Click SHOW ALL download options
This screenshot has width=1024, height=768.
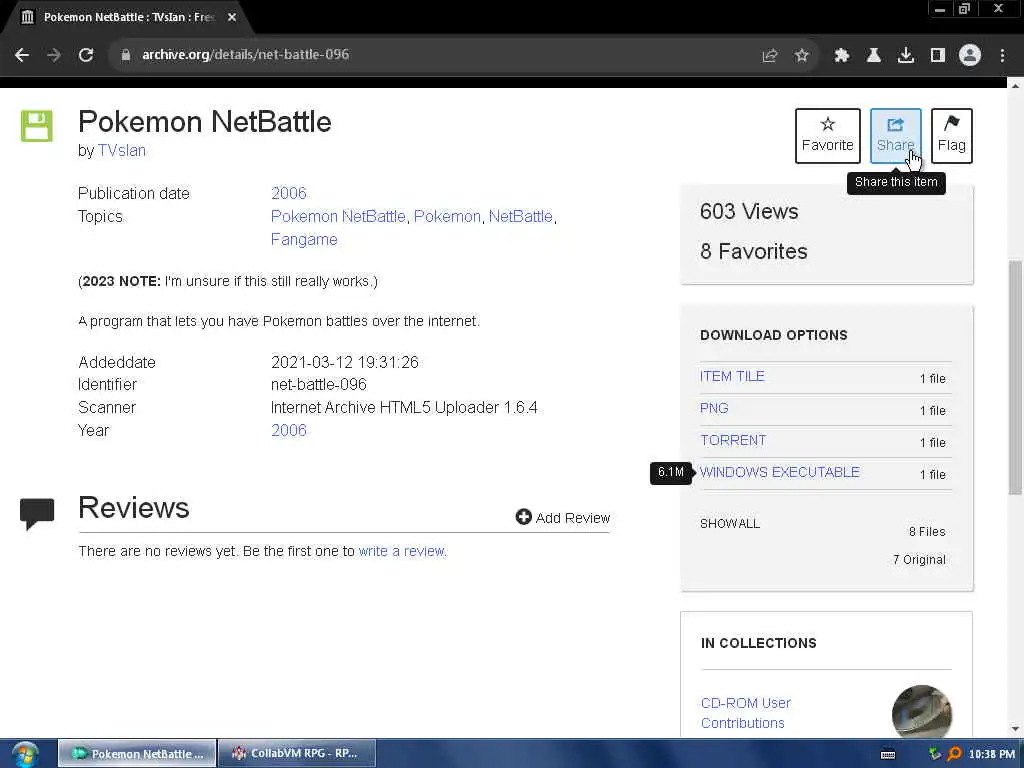730,524
